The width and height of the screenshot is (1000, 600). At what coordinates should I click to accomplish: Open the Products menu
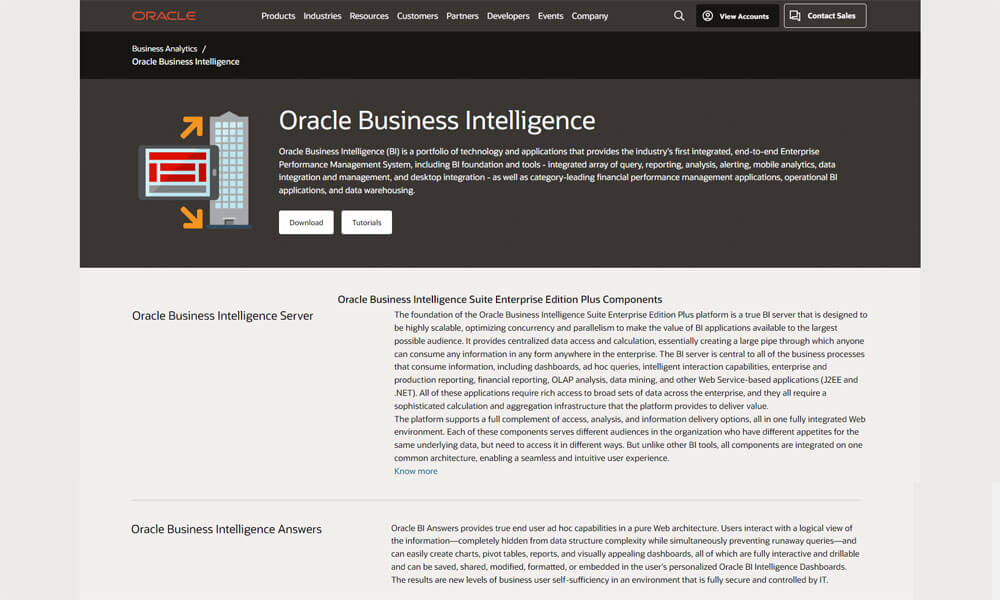click(278, 16)
